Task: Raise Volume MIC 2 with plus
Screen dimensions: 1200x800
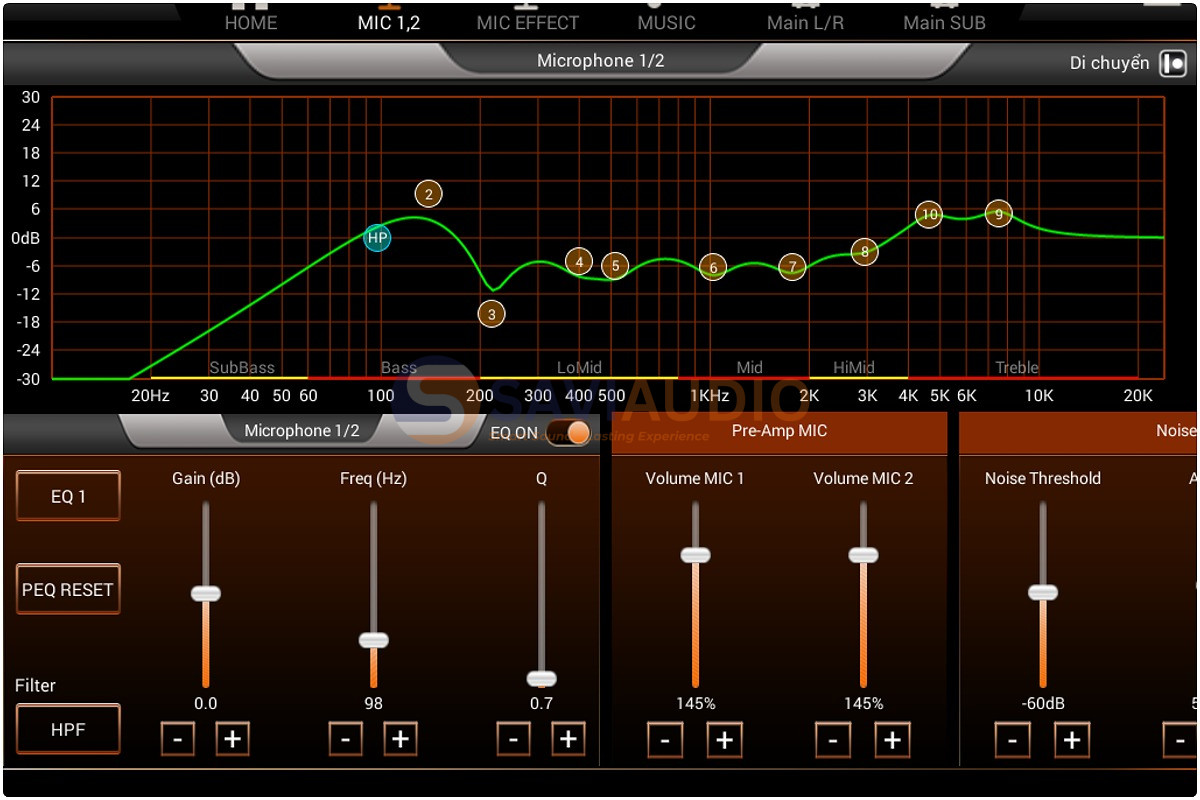Action: coord(893,739)
